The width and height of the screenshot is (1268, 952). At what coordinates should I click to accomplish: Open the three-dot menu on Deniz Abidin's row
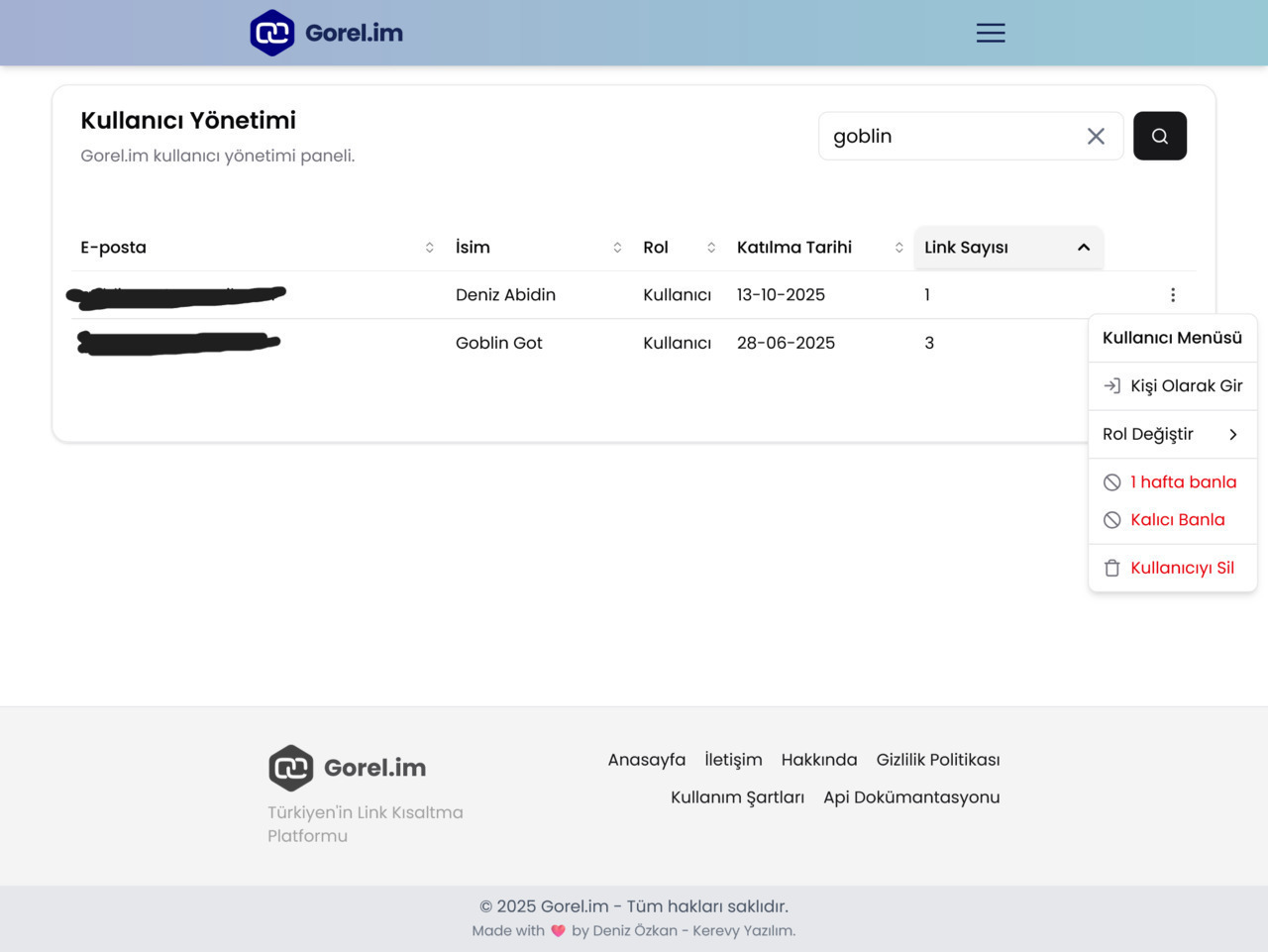click(x=1173, y=294)
